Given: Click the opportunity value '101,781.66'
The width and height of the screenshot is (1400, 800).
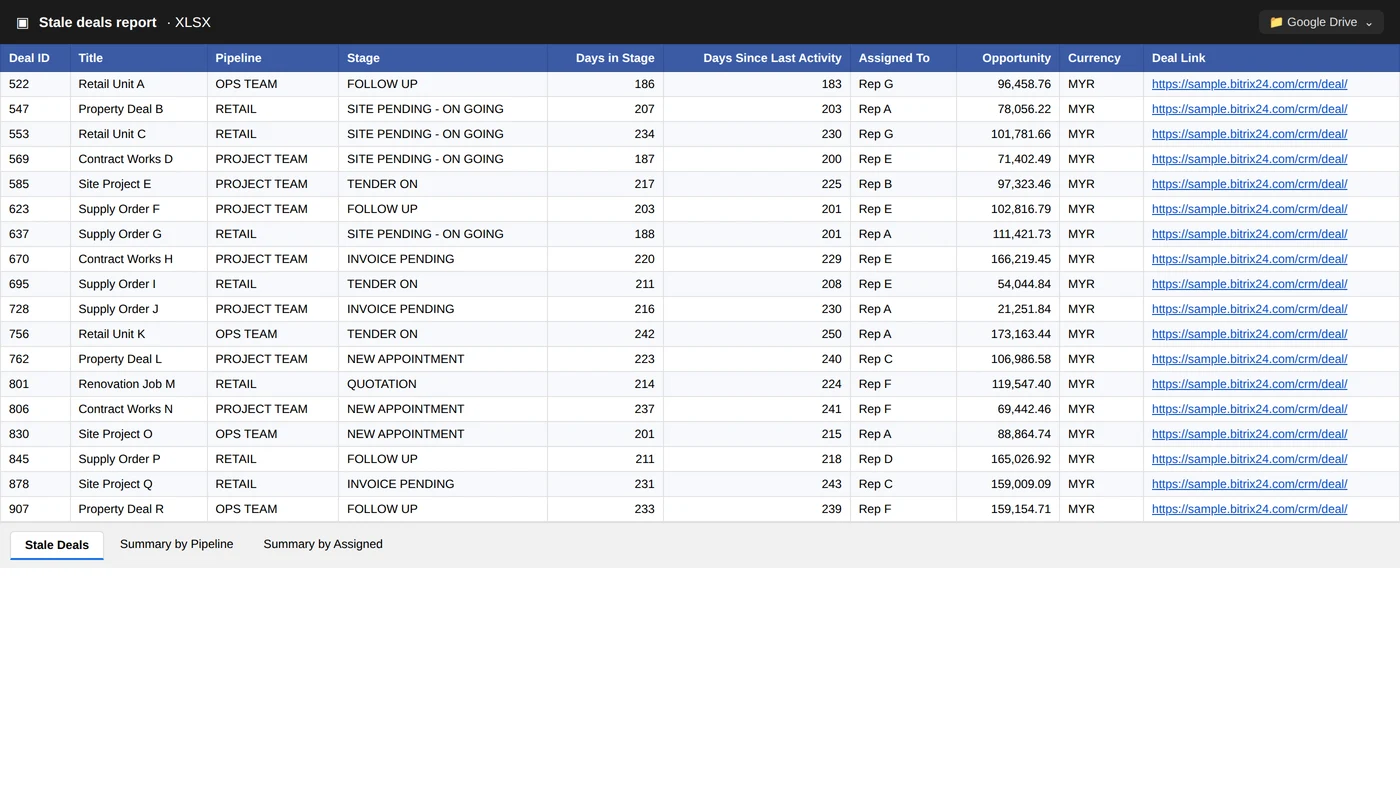Looking at the screenshot, I should (x=1008, y=134).
